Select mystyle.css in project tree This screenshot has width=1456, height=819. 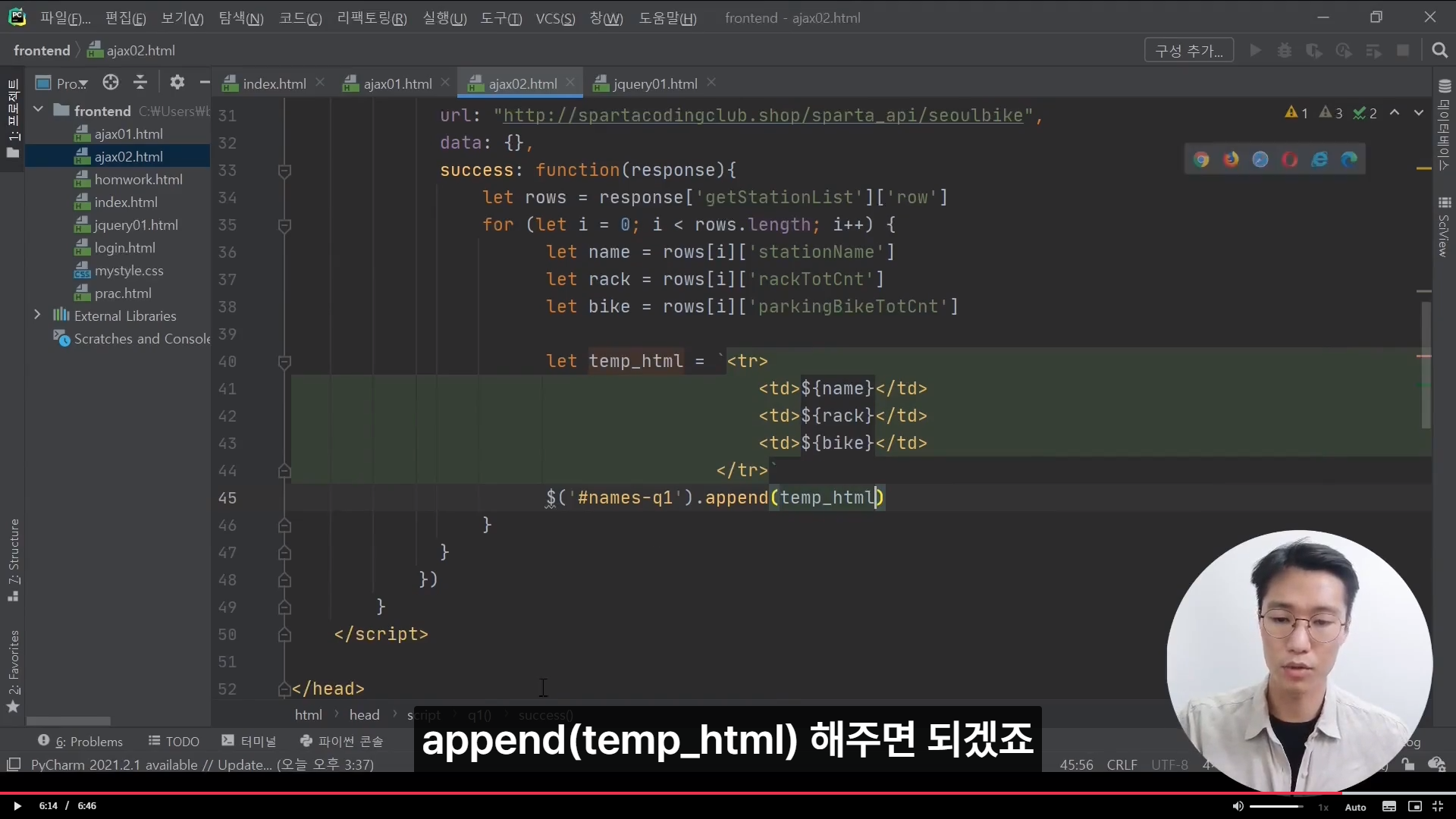[x=118, y=271]
